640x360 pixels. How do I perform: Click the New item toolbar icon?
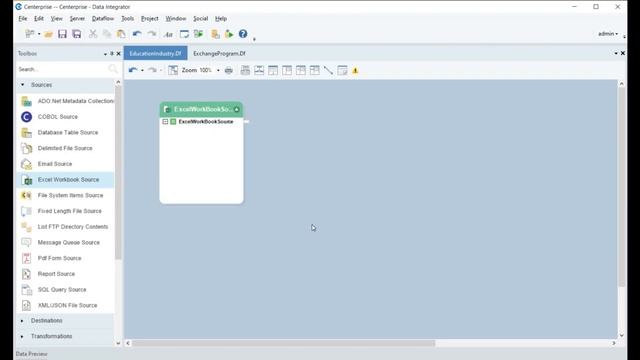(29, 34)
